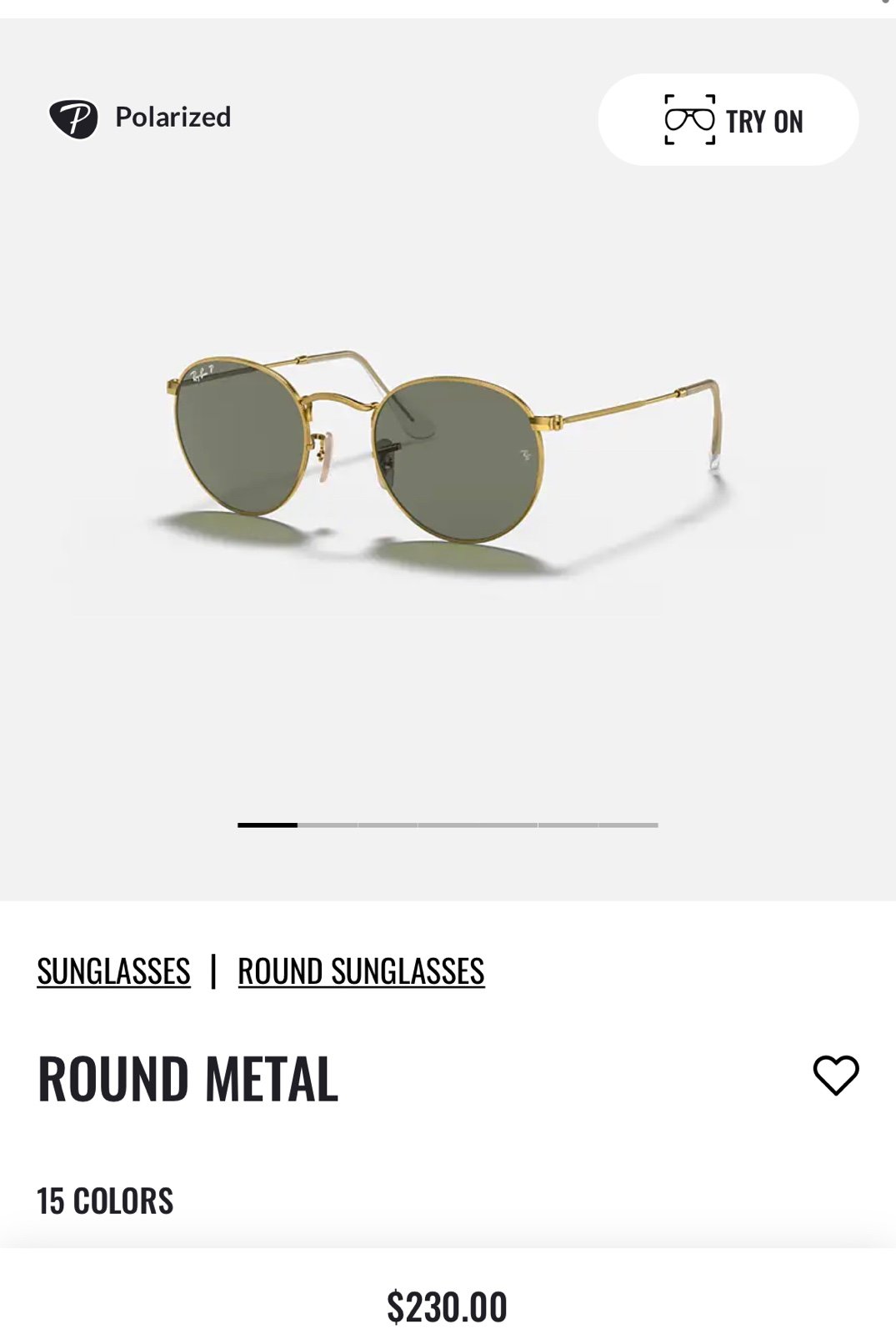Jump to the last carousel indicator segment
The width and height of the screenshot is (896, 1334).
[628, 825]
